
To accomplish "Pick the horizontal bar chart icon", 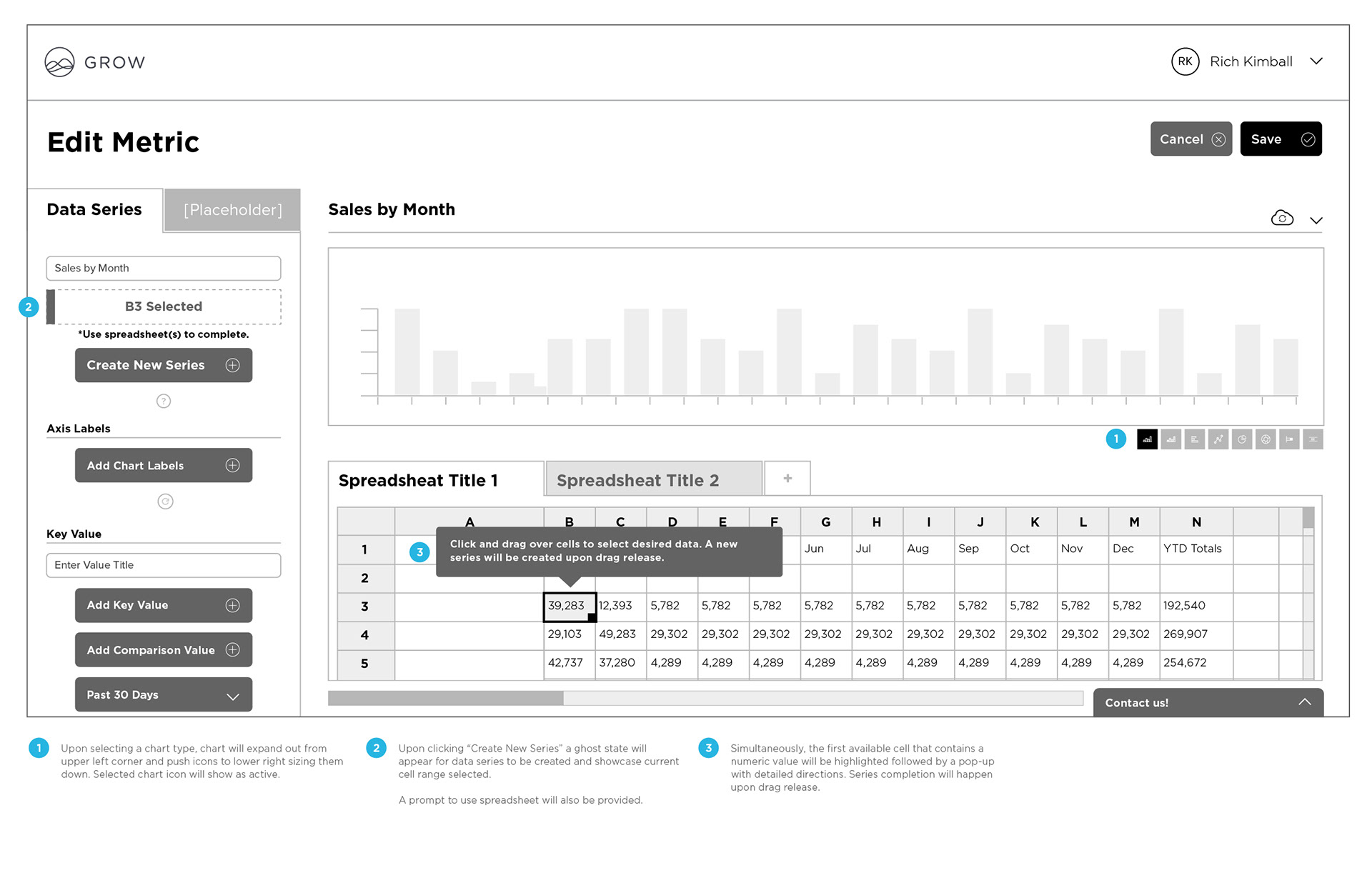I will (x=1194, y=439).
